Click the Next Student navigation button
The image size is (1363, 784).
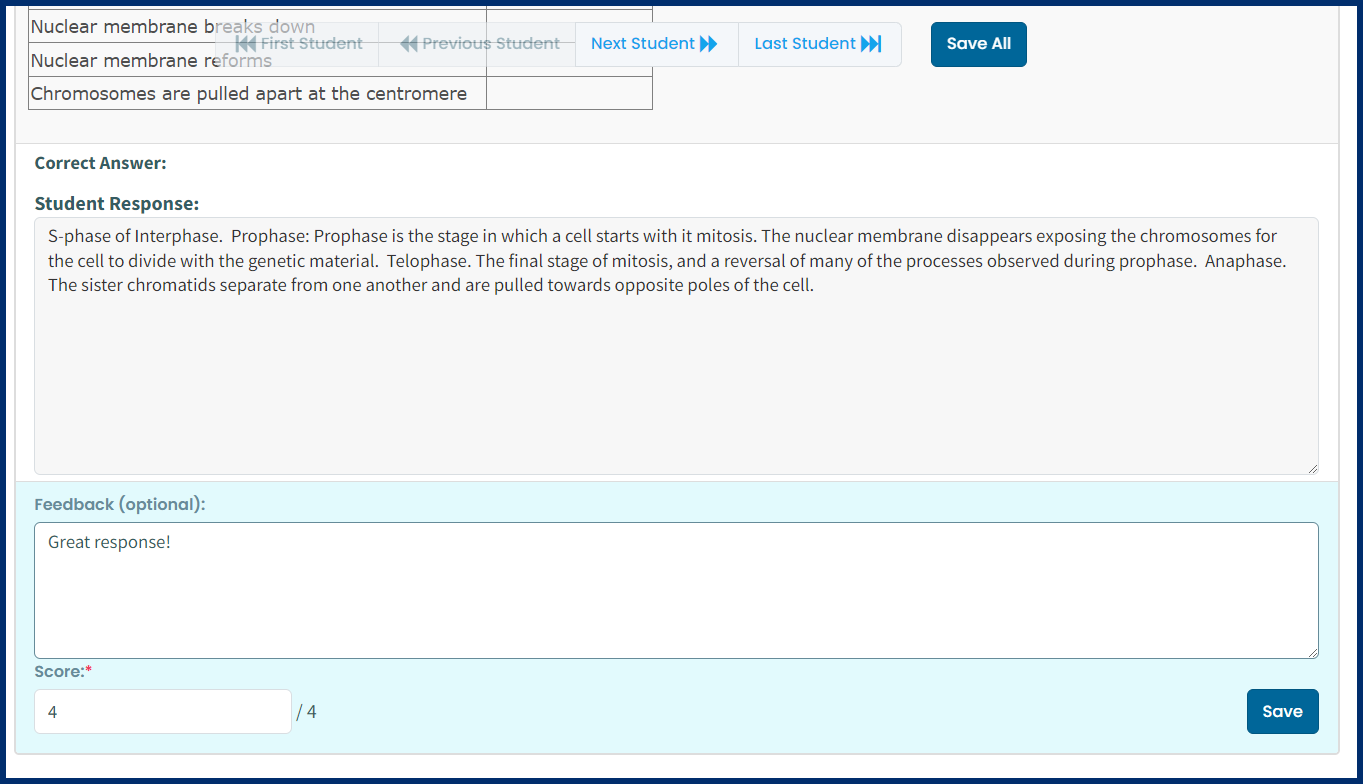pyautogui.click(x=655, y=43)
